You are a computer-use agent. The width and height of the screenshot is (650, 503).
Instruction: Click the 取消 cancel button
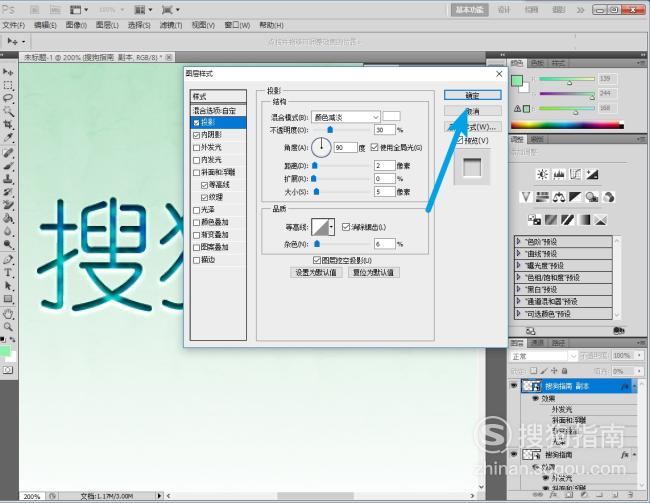(473, 111)
